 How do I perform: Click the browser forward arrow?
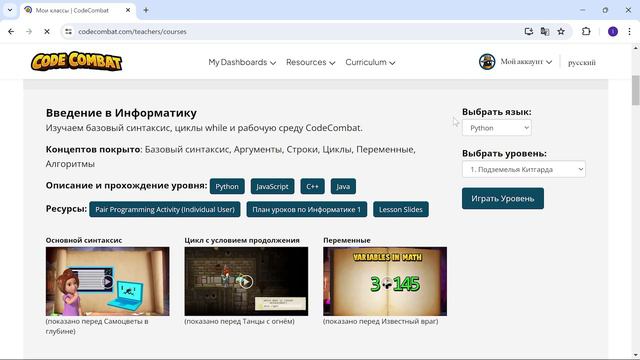point(29,31)
